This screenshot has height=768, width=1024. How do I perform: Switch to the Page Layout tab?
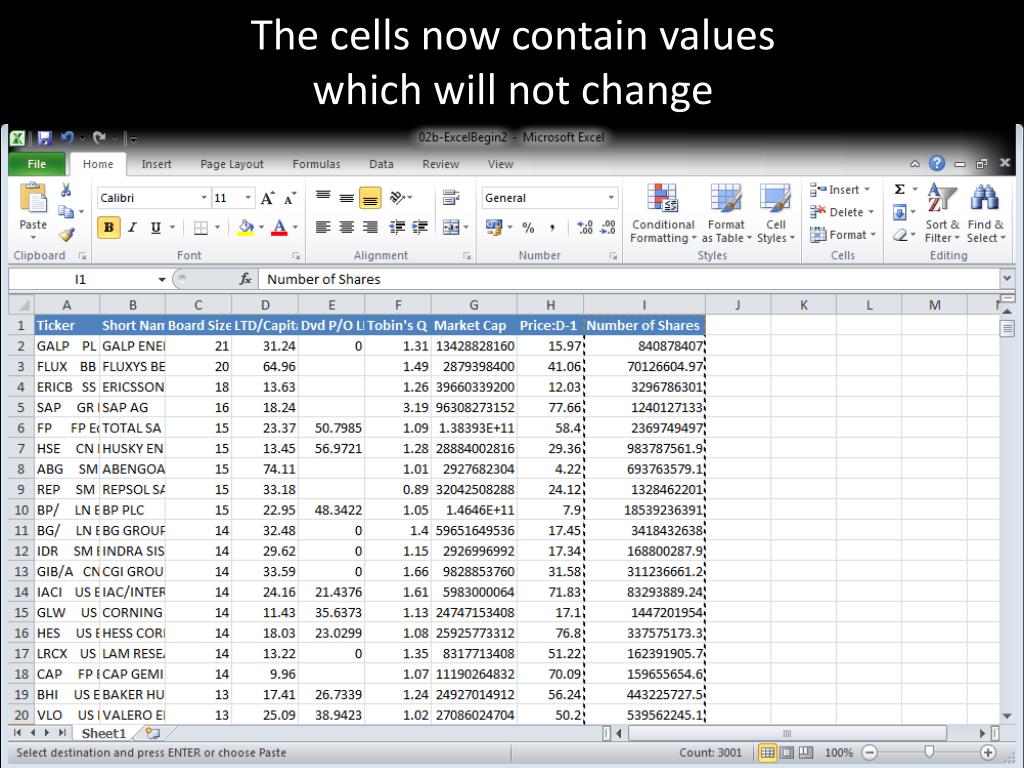point(232,164)
